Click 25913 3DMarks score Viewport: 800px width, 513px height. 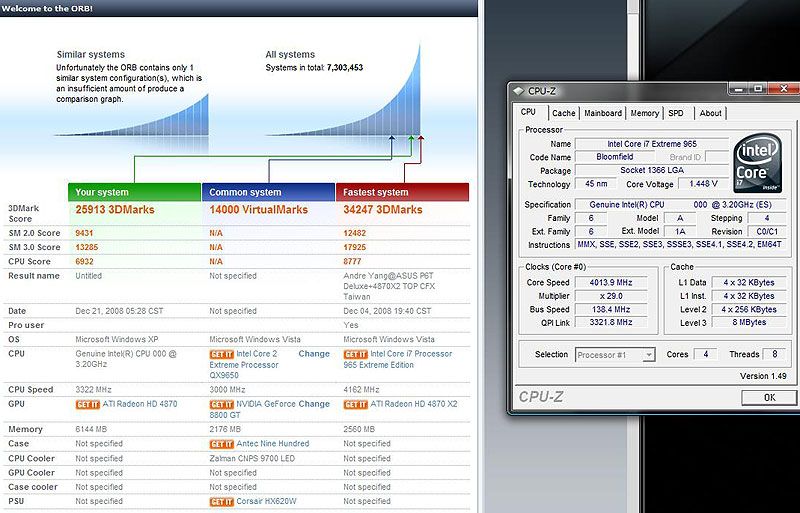(115, 209)
